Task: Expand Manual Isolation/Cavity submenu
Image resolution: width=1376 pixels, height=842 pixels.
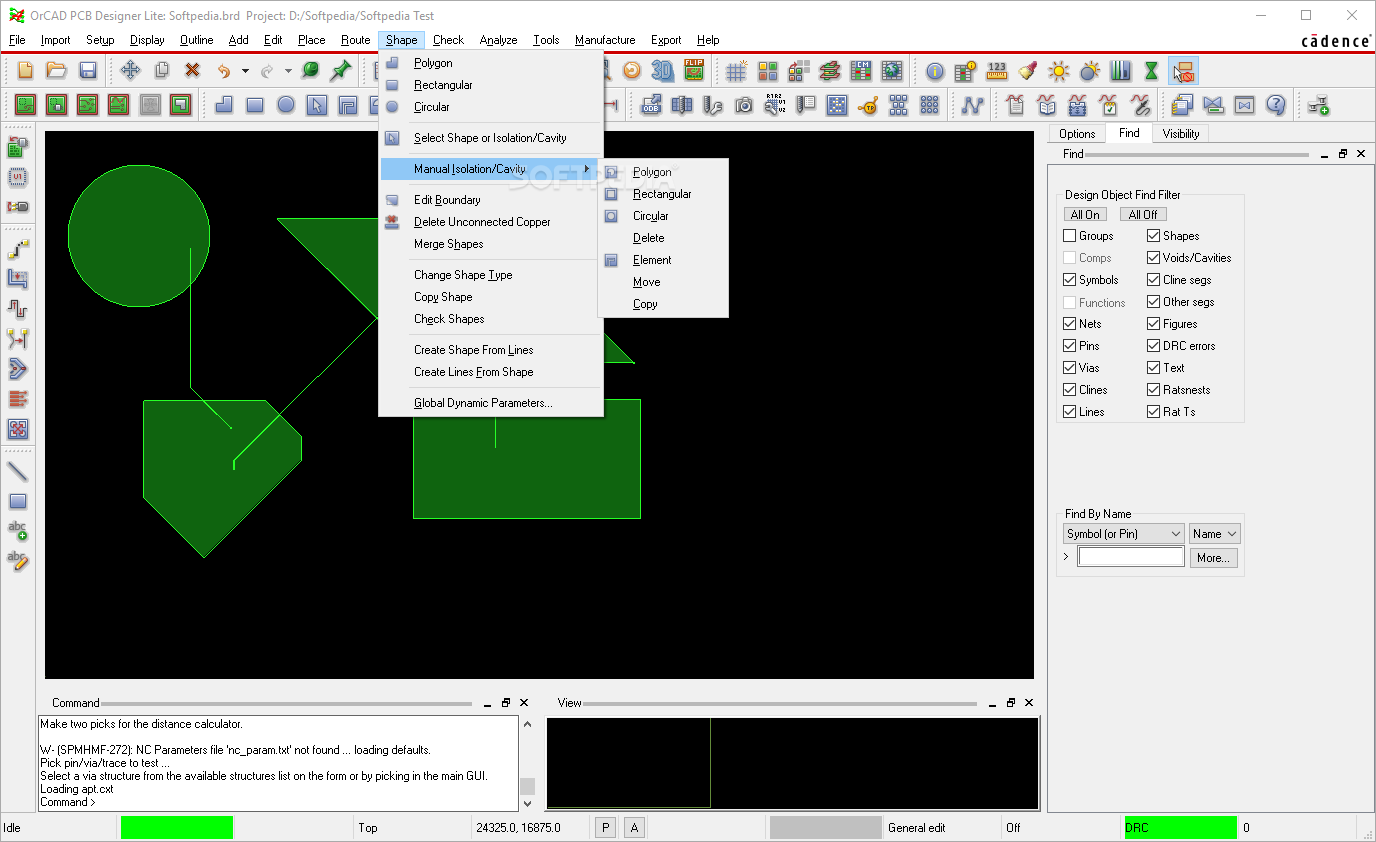Action: (x=490, y=169)
